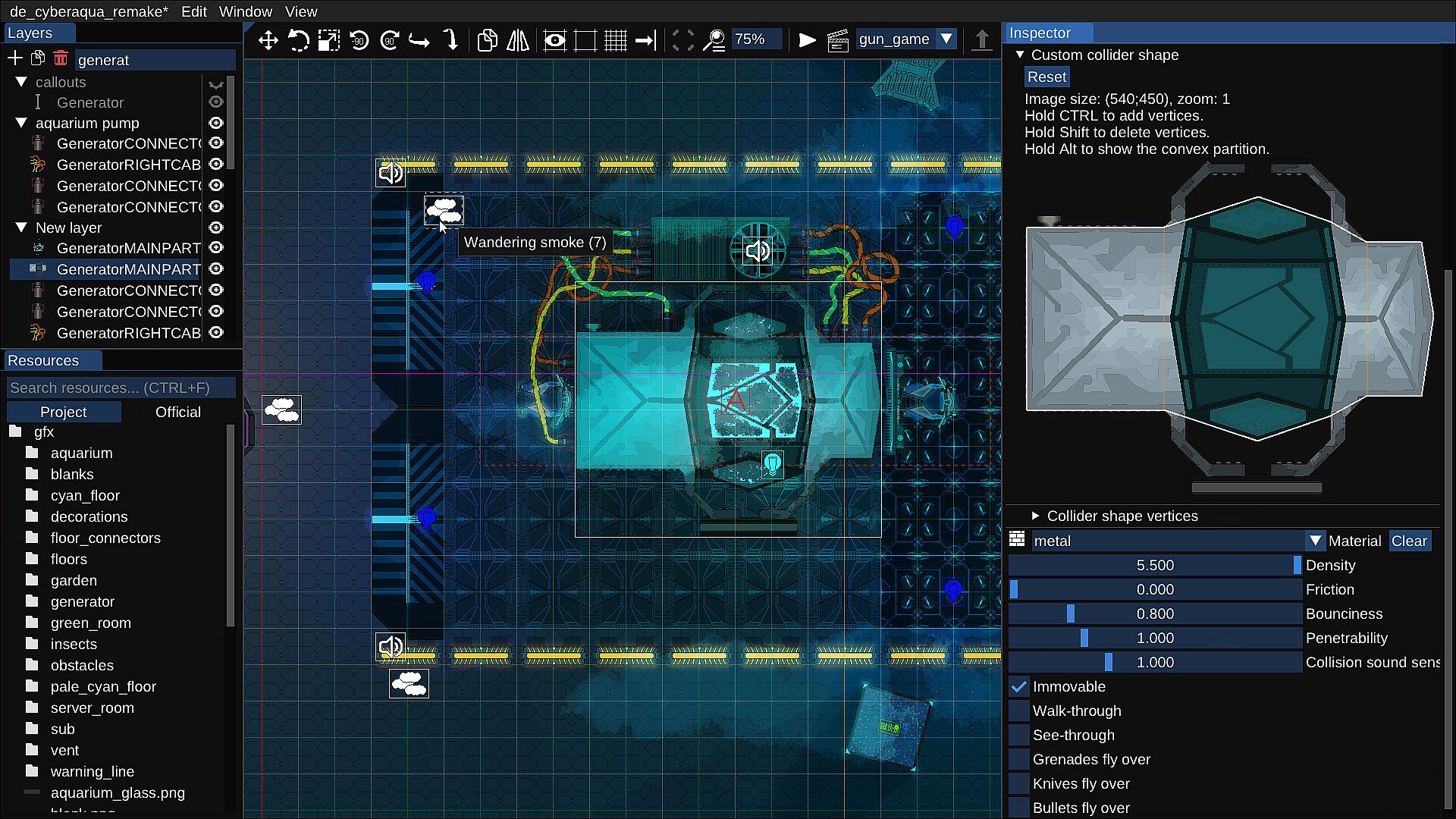Click the clapperboard icon next to game mode
Image resolution: width=1456 pixels, height=819 pixels.
pos(838,40)
